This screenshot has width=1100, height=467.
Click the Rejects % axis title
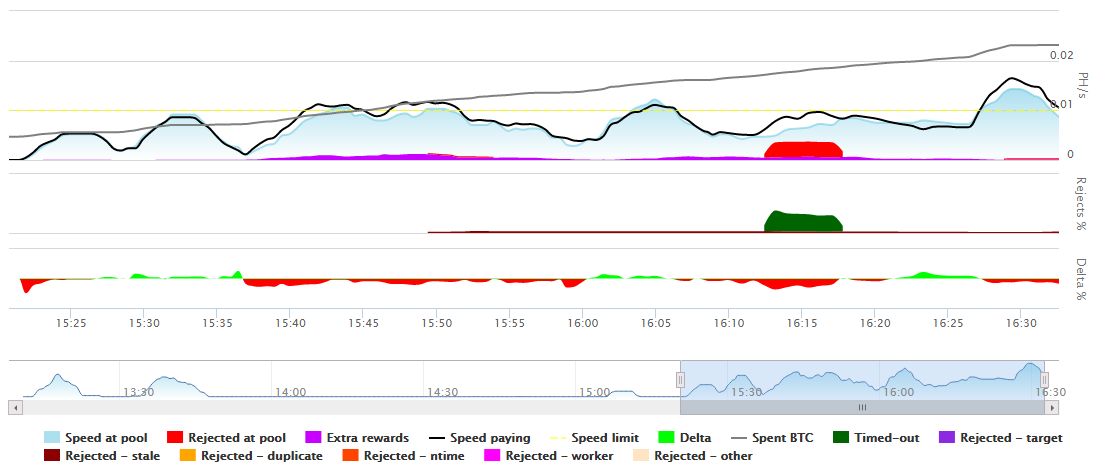click(x=1082, y=204)
